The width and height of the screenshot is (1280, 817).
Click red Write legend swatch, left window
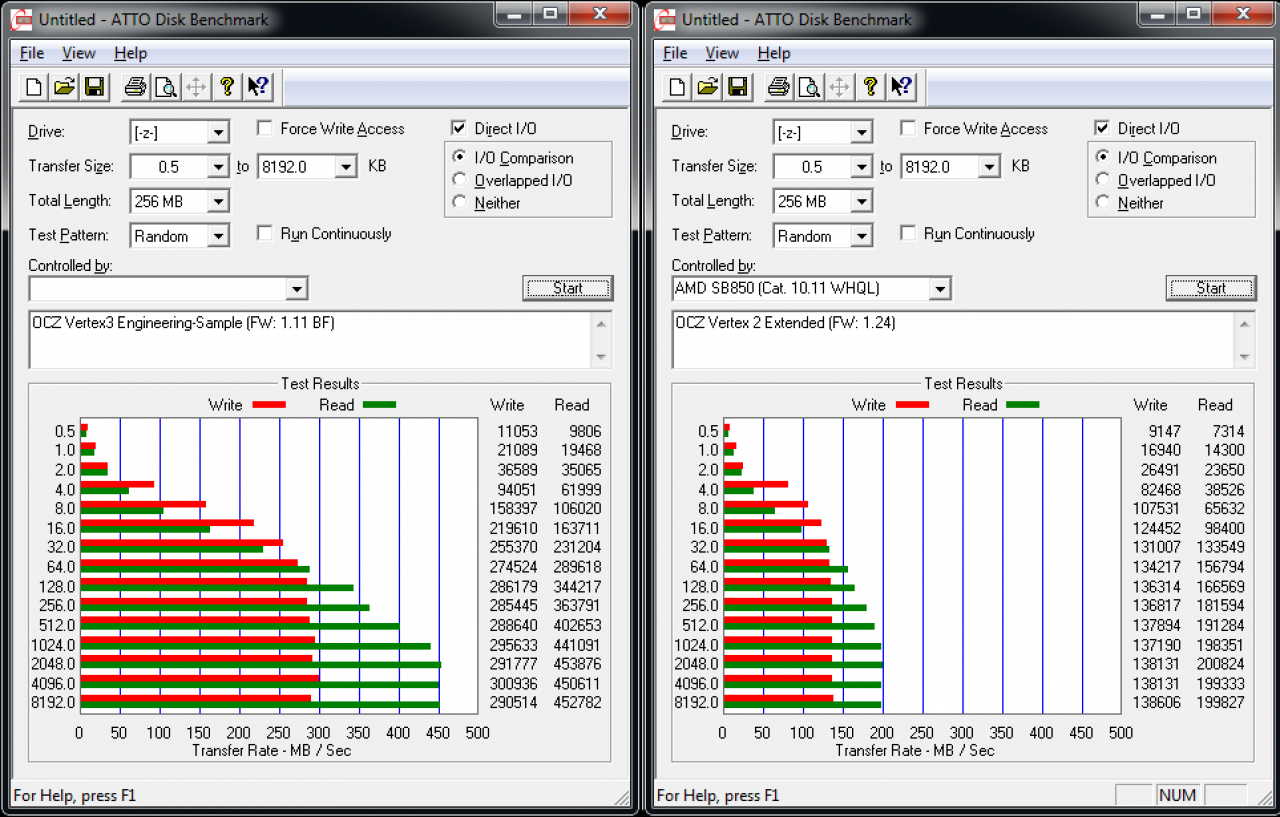(x=270, y=405)
